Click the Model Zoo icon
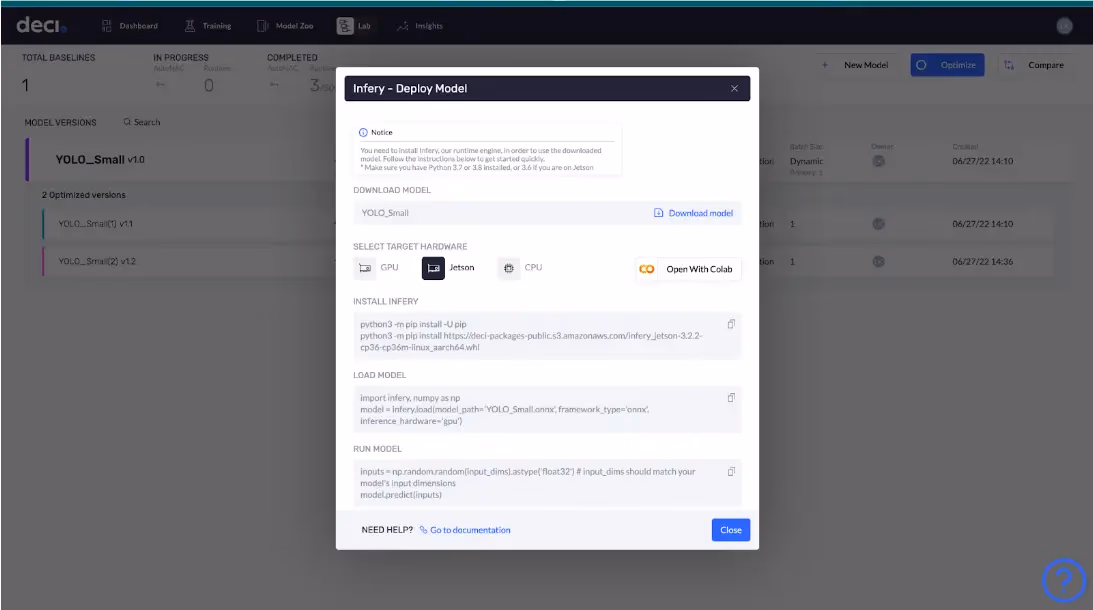1093x610 pixels. (263, 26)
